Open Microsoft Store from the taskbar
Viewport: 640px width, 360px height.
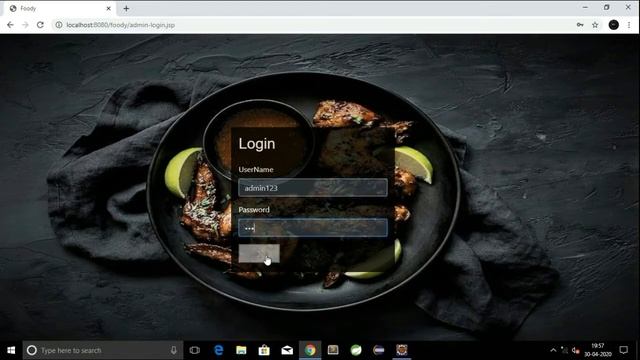[264, 350]
